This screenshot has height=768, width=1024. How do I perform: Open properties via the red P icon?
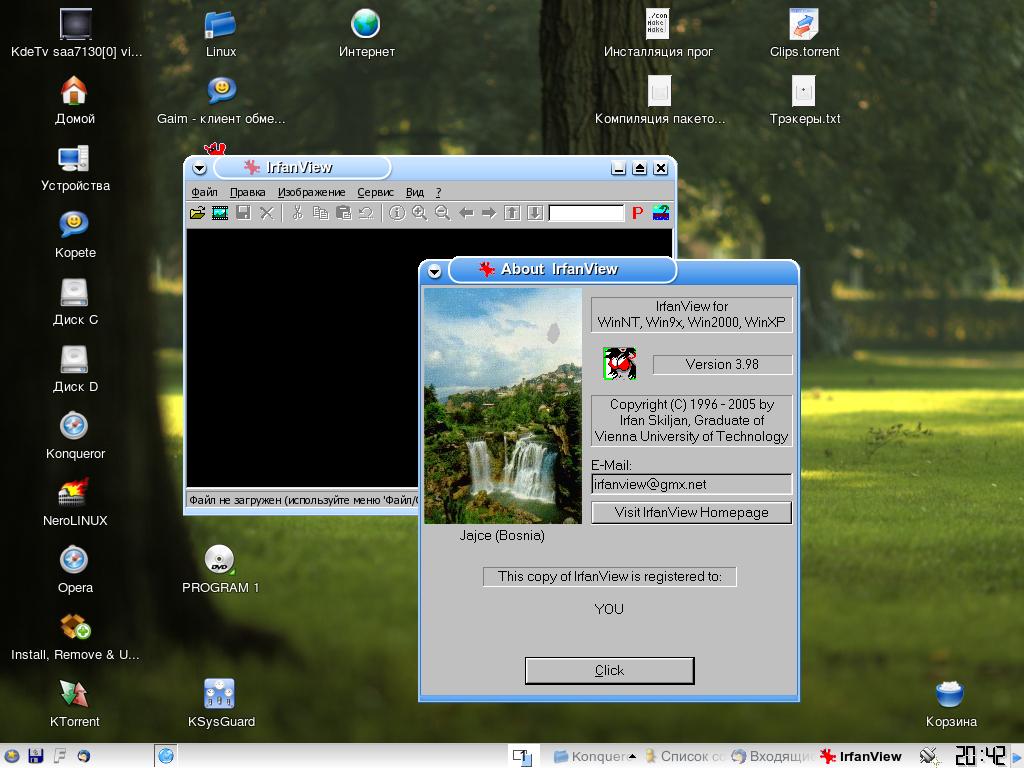tap(637, 213)
